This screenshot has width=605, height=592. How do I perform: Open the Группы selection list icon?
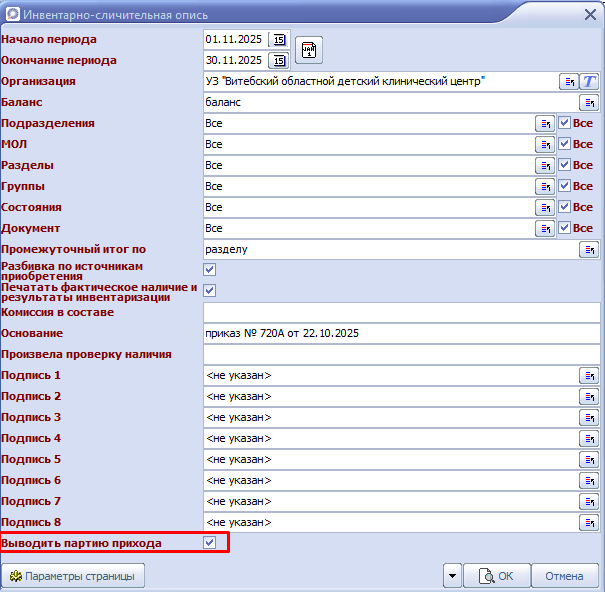click(x=545, y=187)
